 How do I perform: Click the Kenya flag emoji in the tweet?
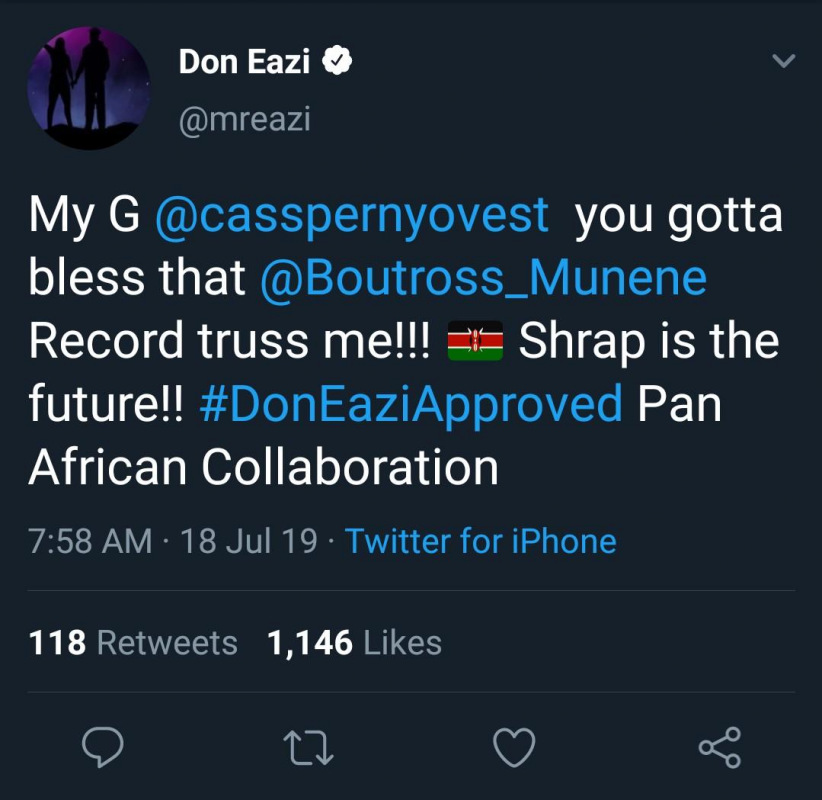475,343
